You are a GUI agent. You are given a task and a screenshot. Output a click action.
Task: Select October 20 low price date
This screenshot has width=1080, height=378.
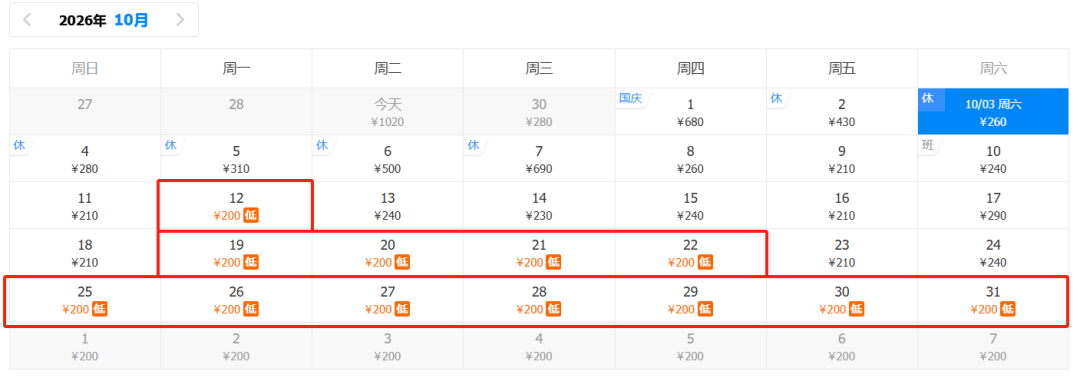(x=388, y=252)
